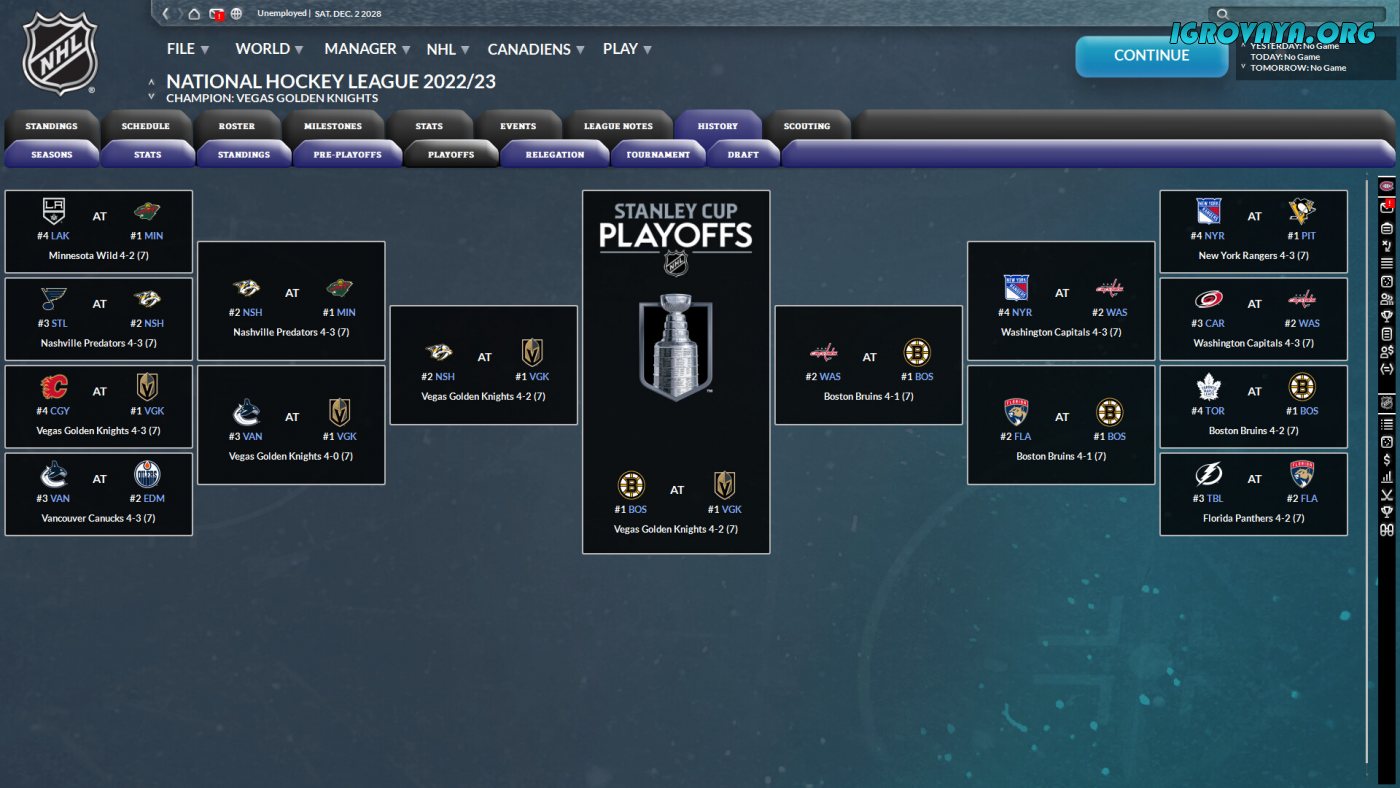Open the PRE-PLAYOFFS sub-tab

point(347,154)
